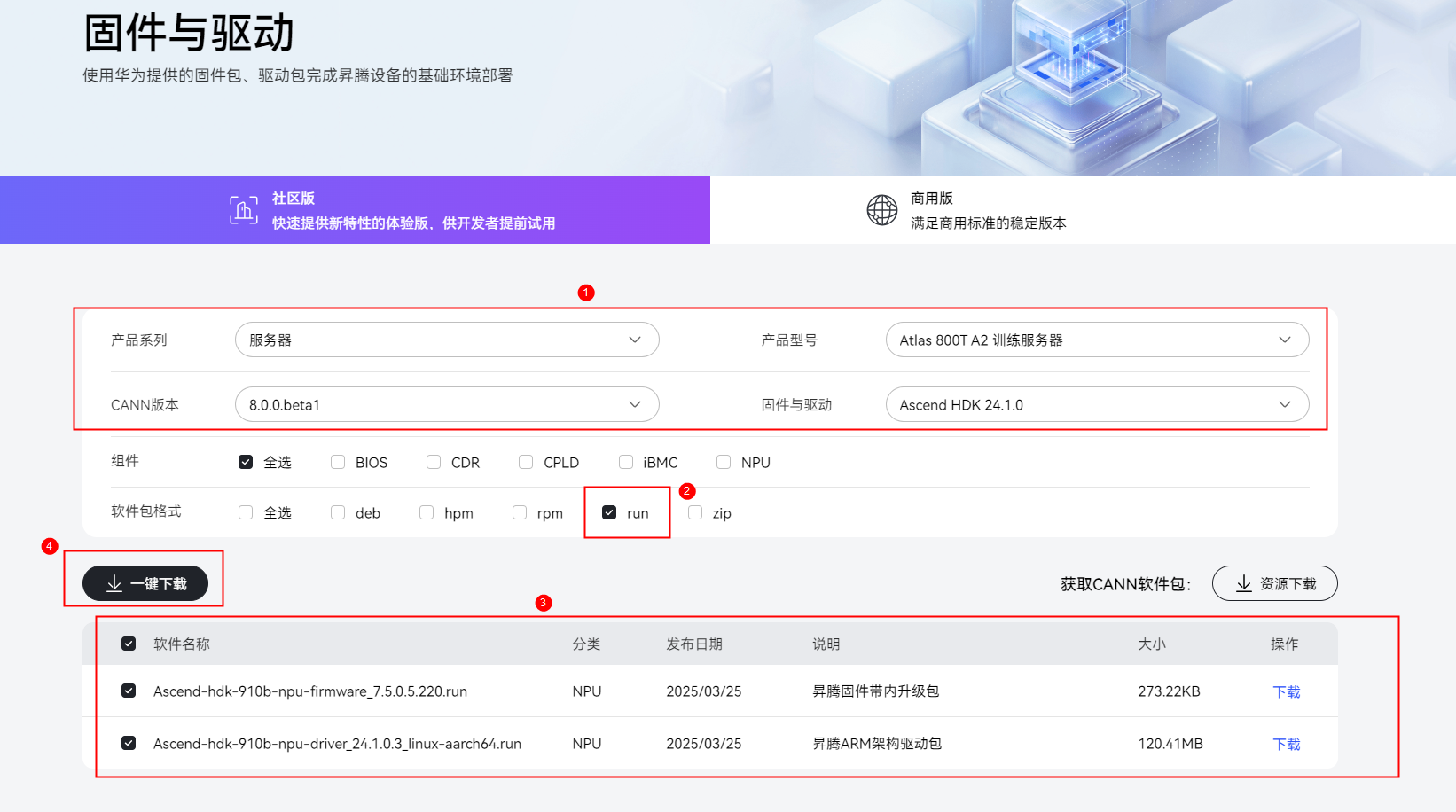Viewport: 1456px width, 812px height.
Task: Click 下载 link for the driver package
Action: [x=1286, y=743]
